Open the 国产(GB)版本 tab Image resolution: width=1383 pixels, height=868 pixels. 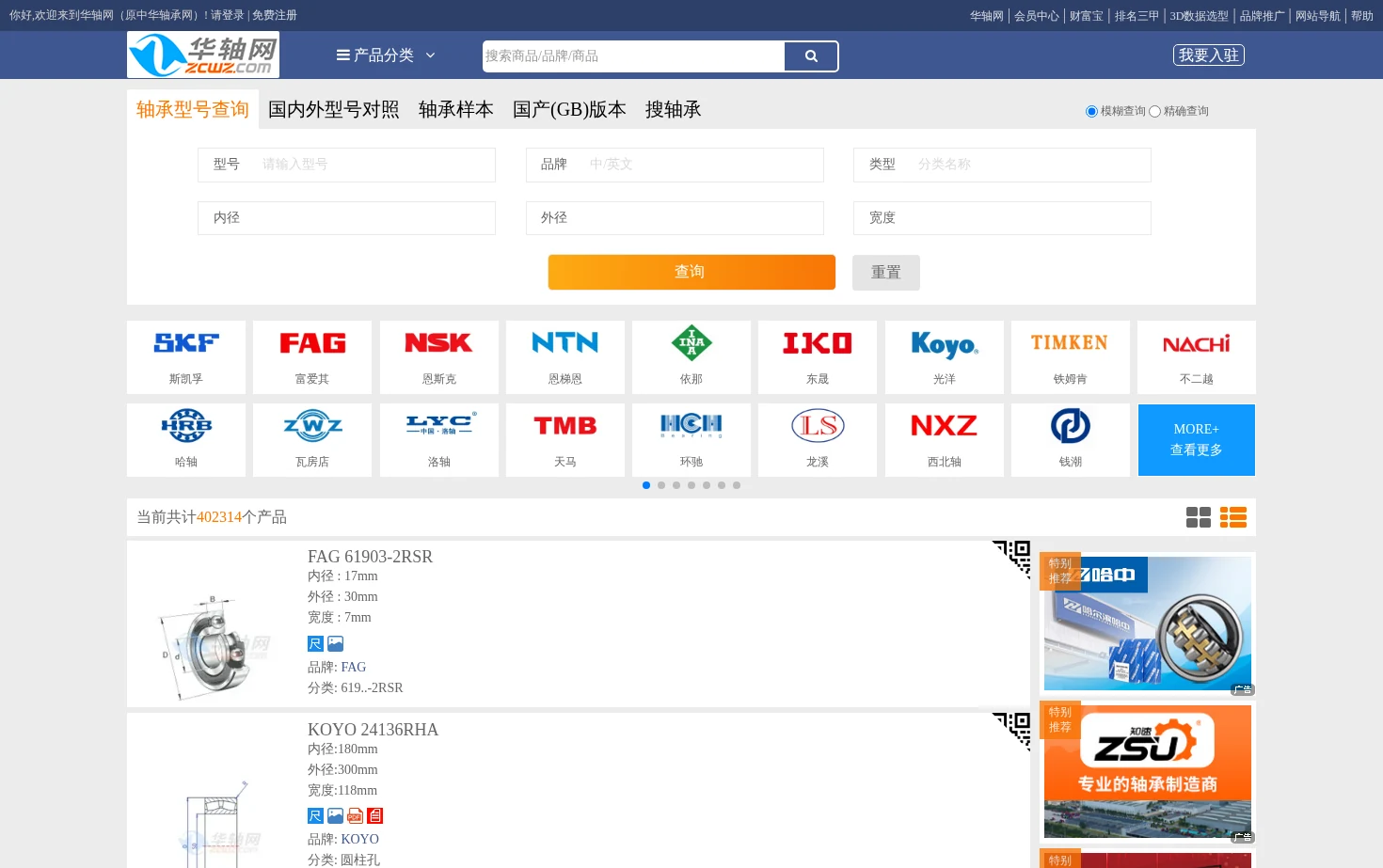click(569, 110)
